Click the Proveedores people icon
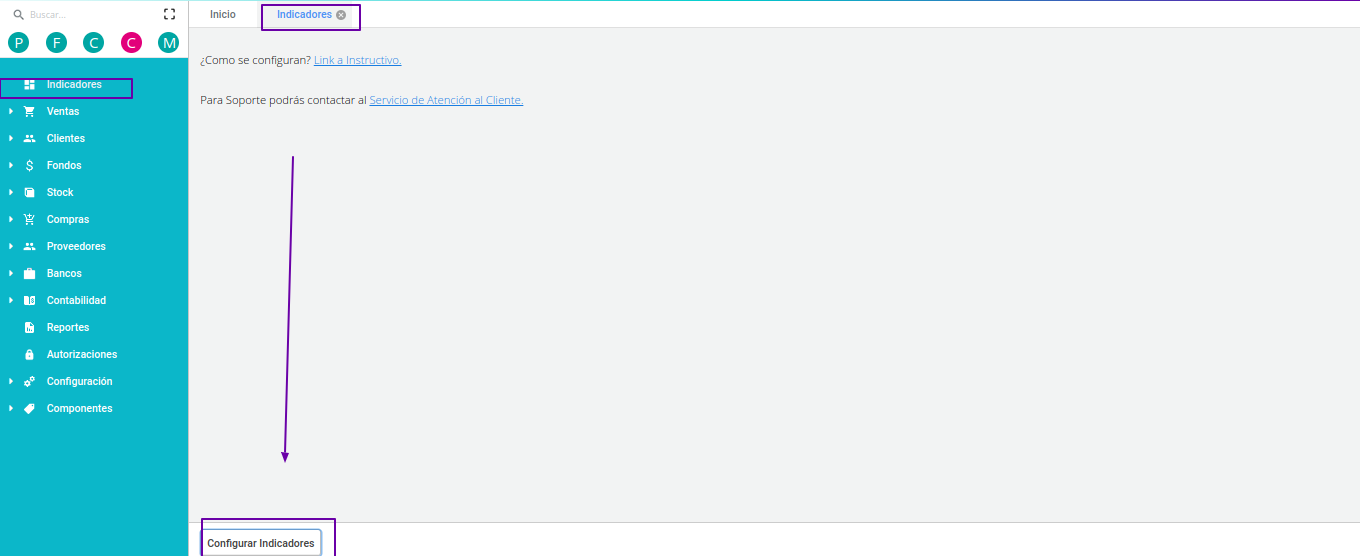This screenshot has width=1360, height=556. click(x=29, y=247)
